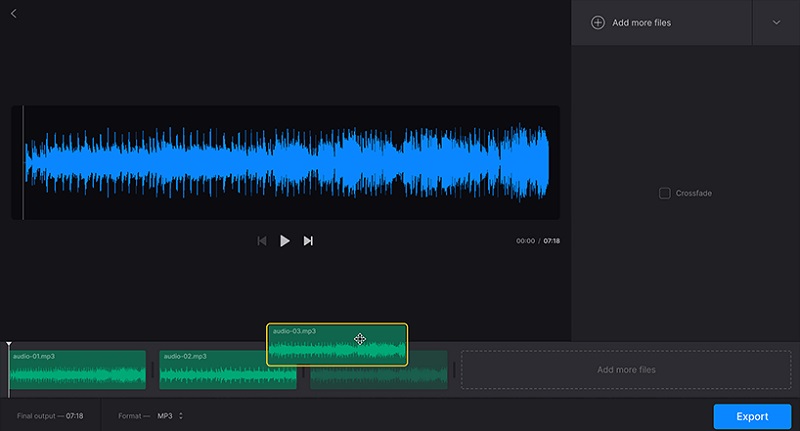This screenshot has height=431, width=800.
Task: Expand the chevron next to Add more files
Action: [776, 22]
